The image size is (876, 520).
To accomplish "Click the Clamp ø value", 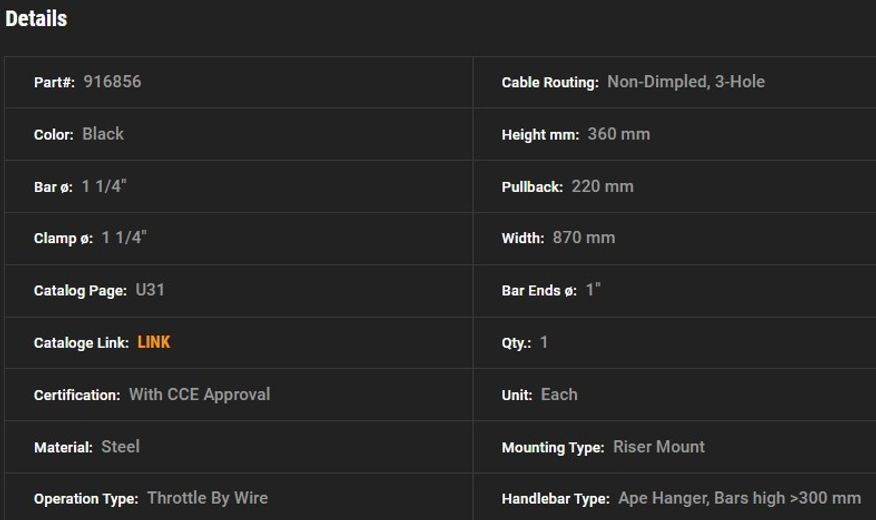I will point(124,238).
